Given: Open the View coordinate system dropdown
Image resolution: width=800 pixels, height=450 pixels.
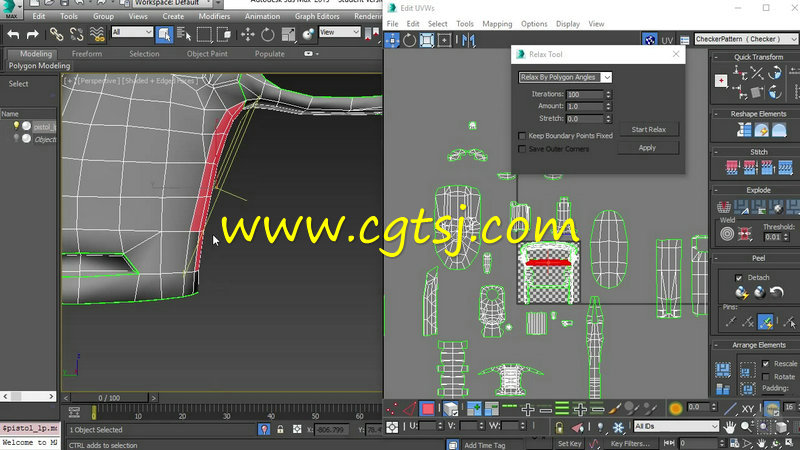Looking at the screenshot, I should coord(339,32).
